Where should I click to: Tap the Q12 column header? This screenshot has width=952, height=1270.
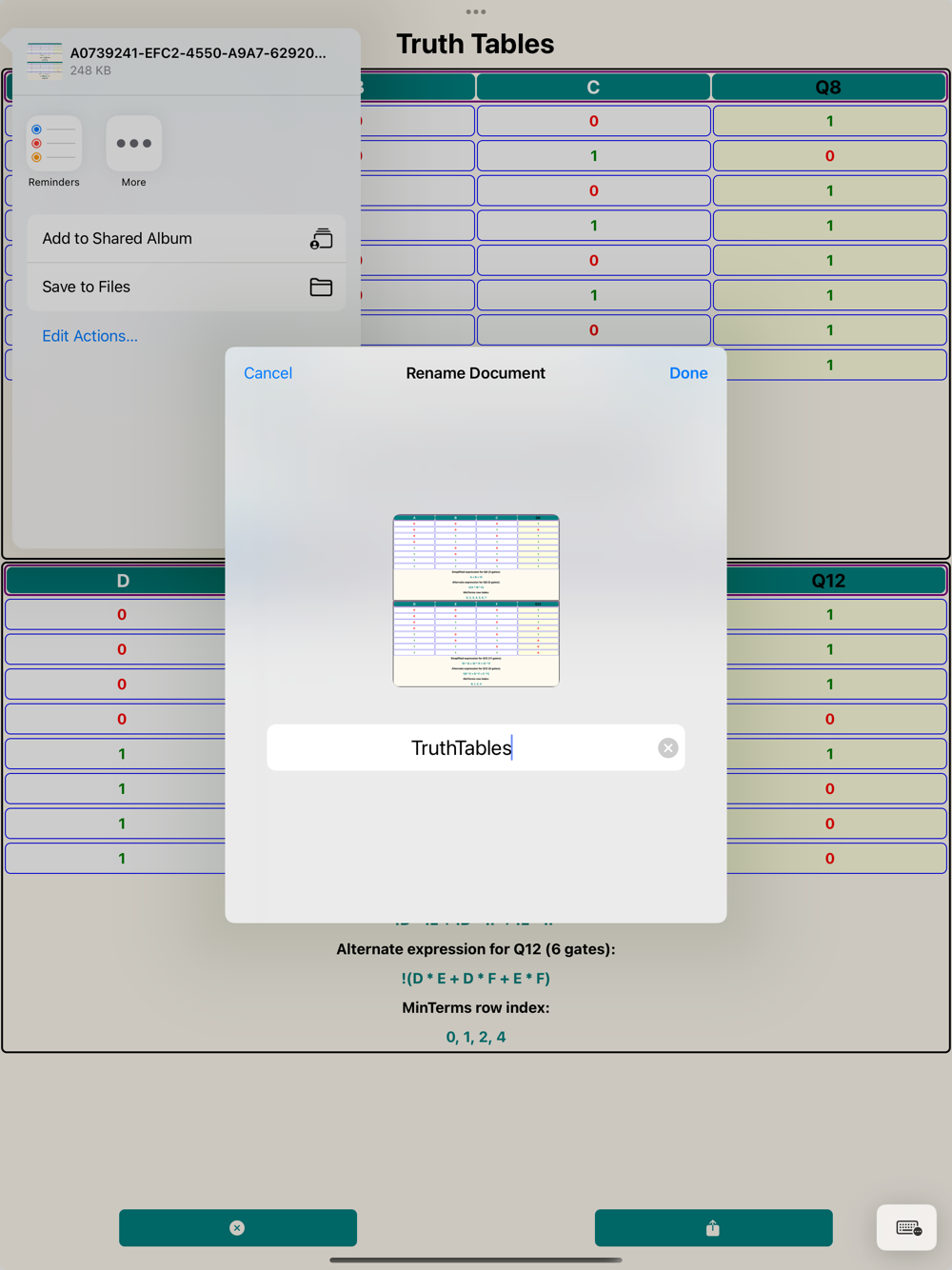click(828, 581)
